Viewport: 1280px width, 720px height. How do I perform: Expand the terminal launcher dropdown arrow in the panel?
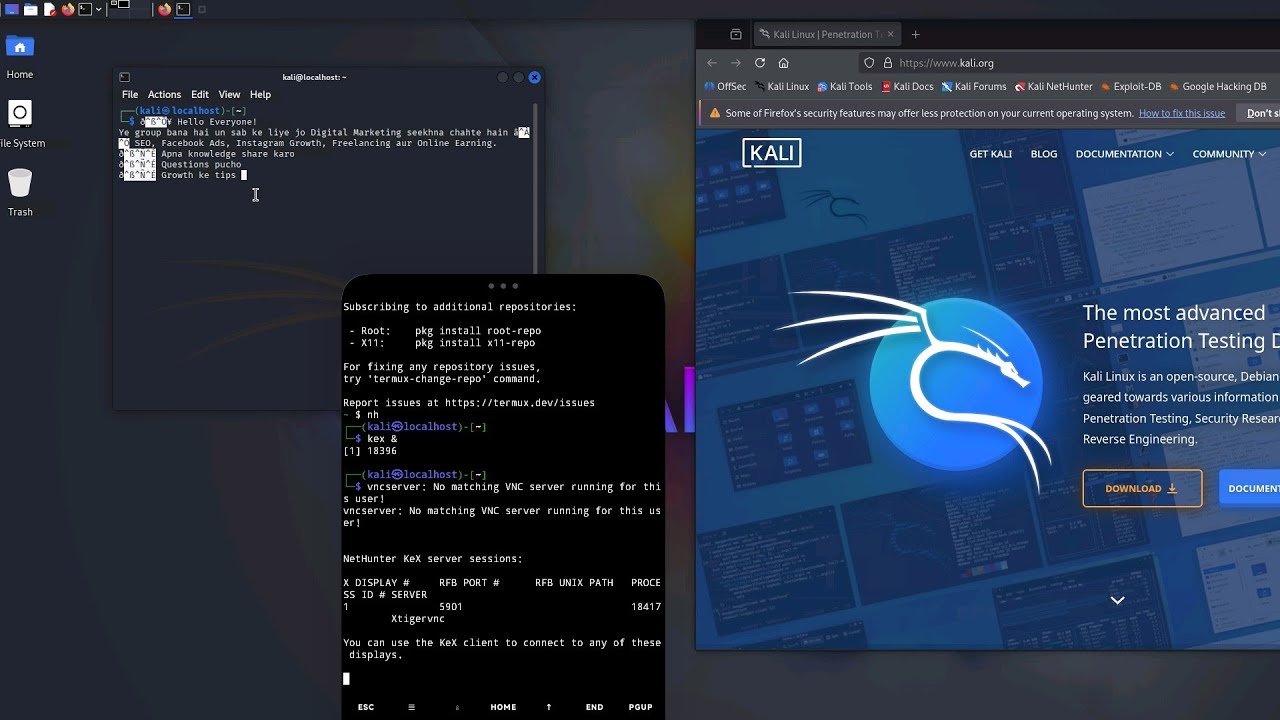point(98,9)
